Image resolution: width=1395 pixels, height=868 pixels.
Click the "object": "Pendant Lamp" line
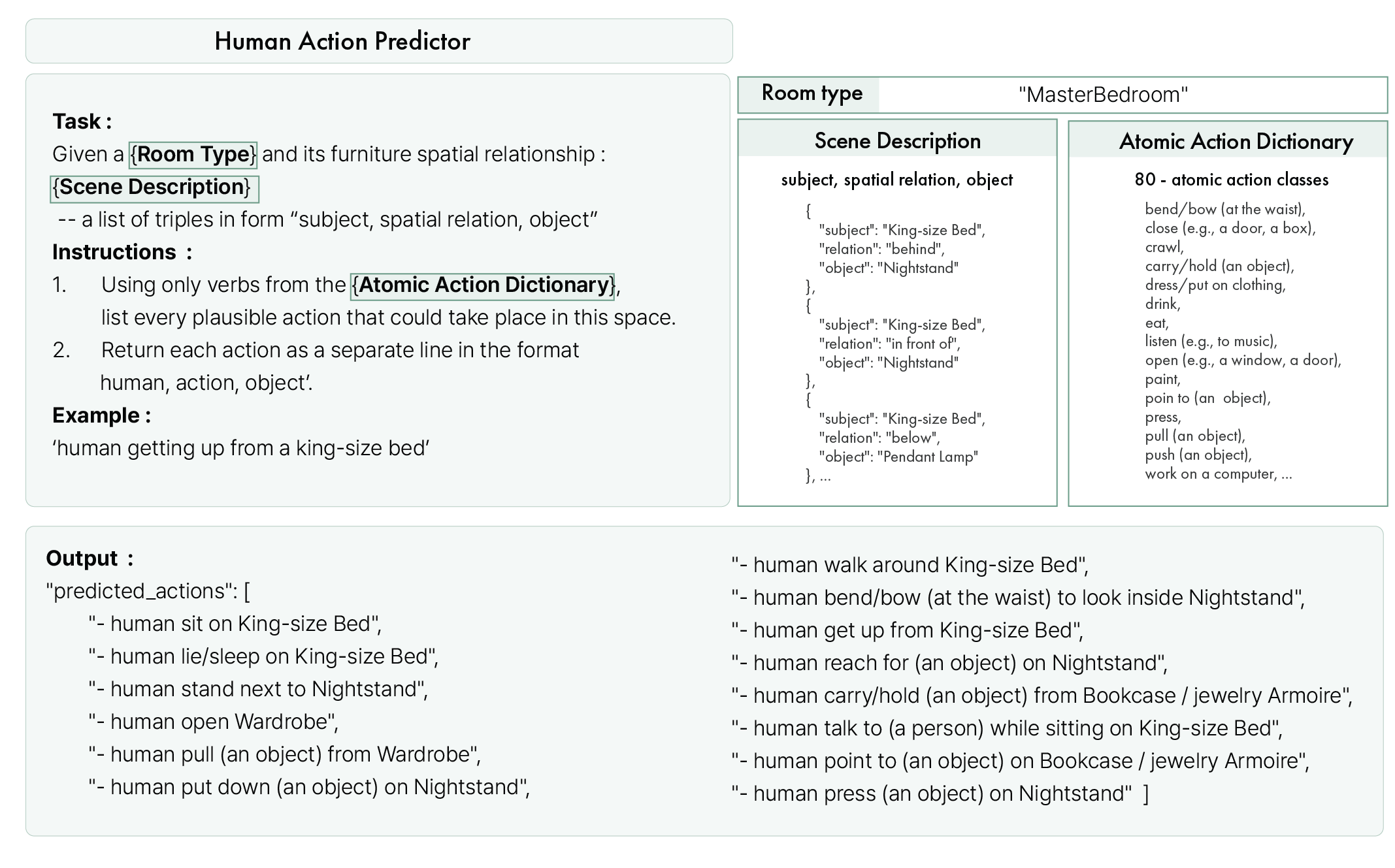coord(898,457)
